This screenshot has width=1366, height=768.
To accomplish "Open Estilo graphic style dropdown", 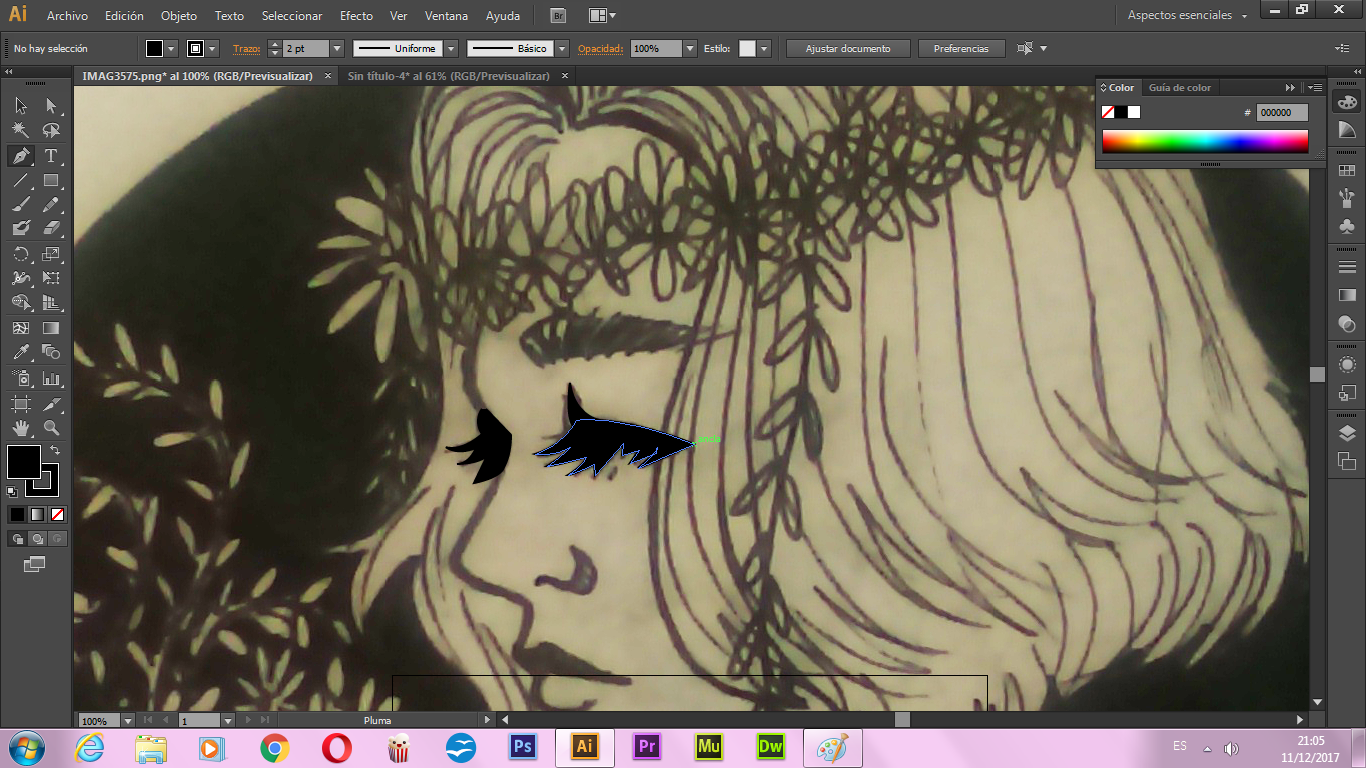I will pos(765,48).
